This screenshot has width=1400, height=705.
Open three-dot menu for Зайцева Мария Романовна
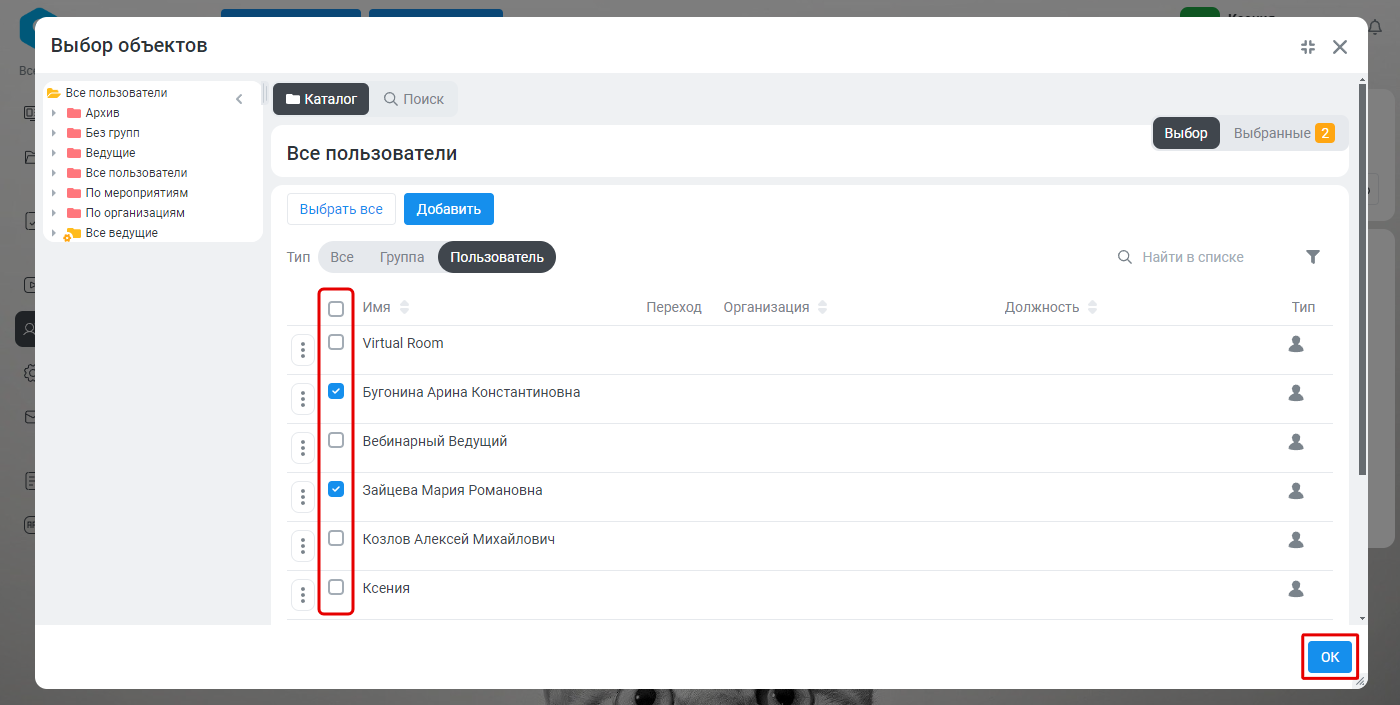(x=303, y=497)
